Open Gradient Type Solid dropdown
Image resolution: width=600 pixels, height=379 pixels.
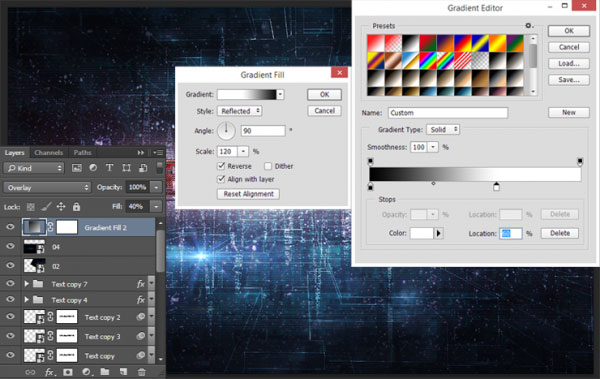tap(443, 129)
